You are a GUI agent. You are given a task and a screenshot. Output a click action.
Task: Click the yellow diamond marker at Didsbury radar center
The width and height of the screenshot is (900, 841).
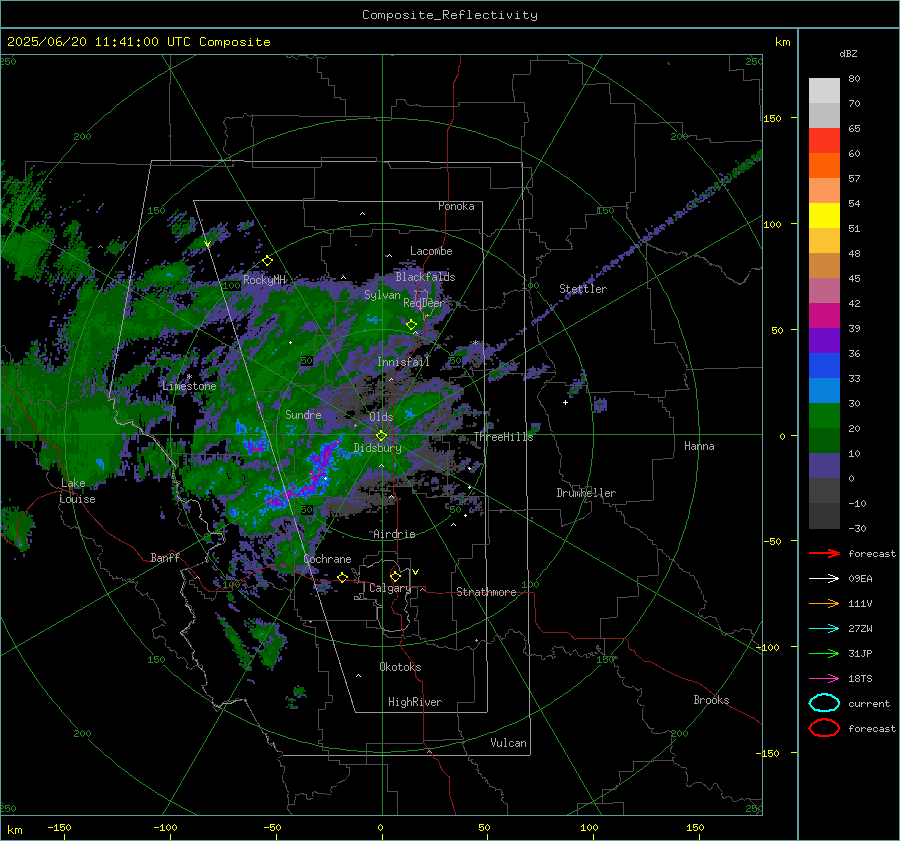(x=382, y=436)
